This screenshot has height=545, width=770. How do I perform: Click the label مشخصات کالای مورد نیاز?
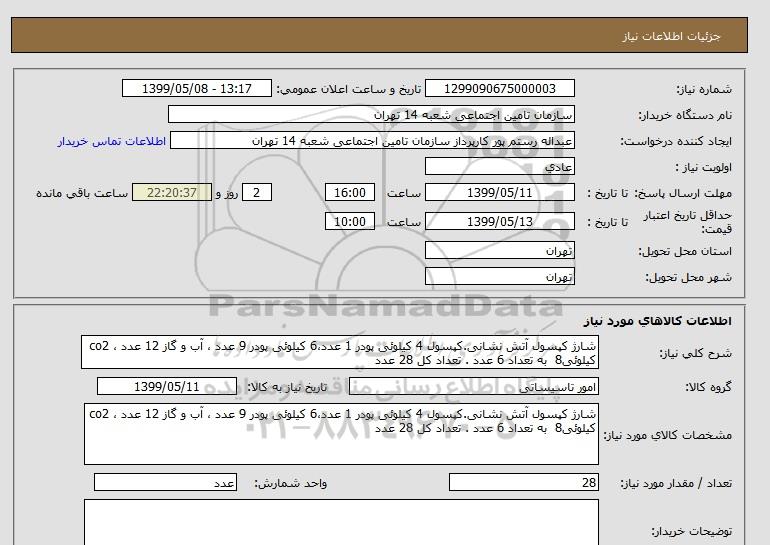668,435
